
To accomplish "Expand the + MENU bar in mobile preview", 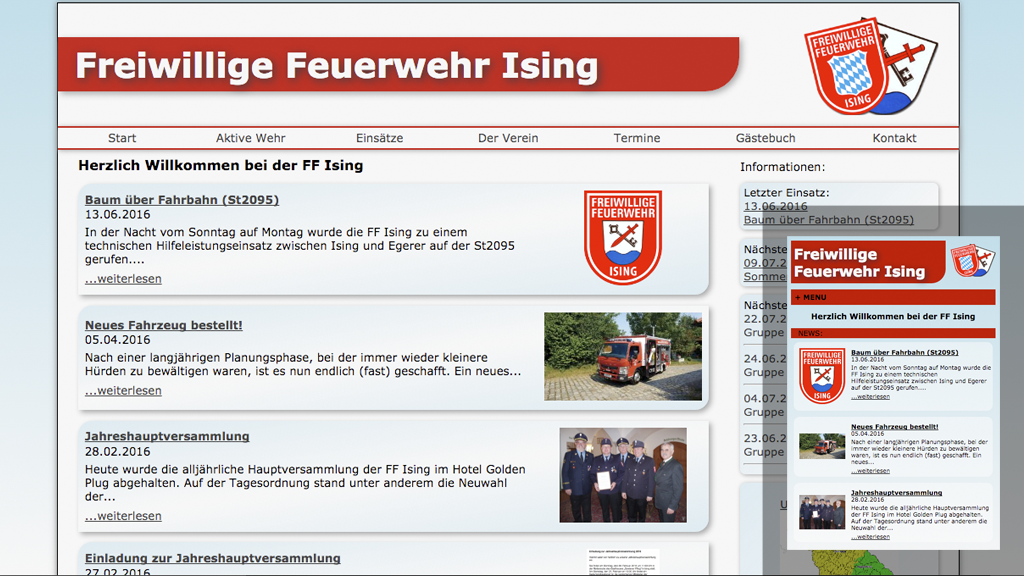I will click(811, 297).
